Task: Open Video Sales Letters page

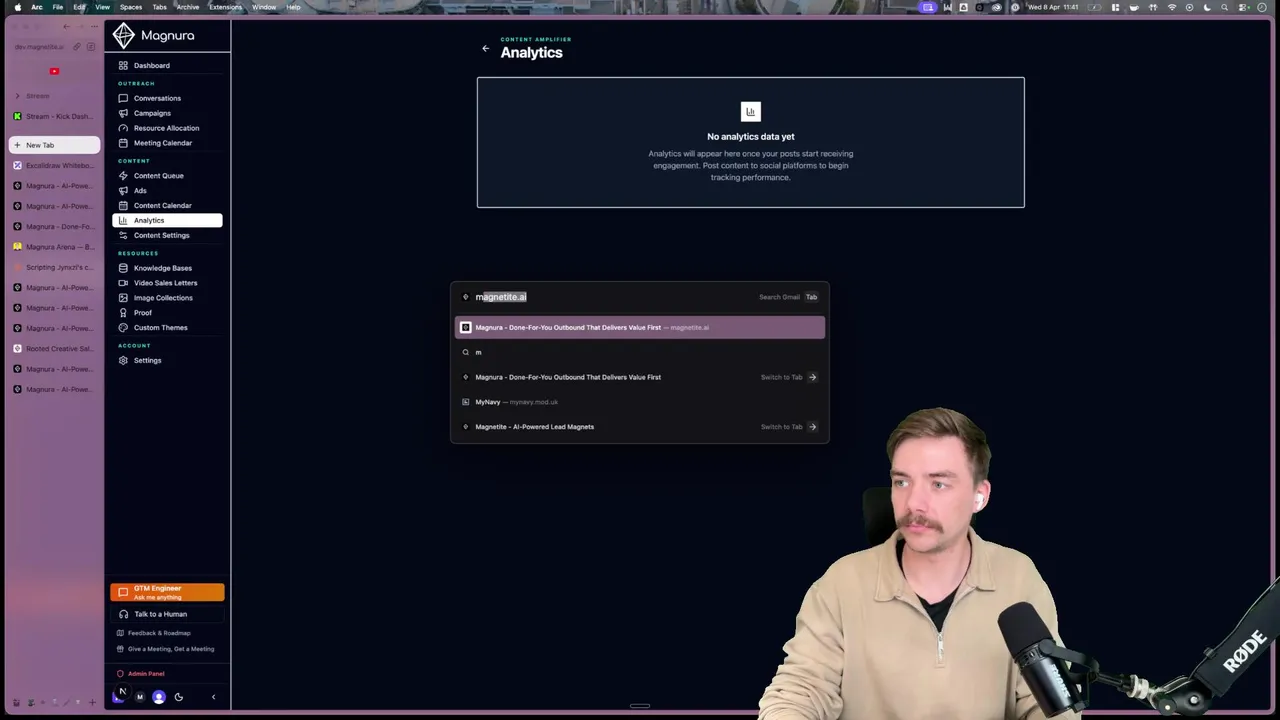Action: click(x=167, y=283)
